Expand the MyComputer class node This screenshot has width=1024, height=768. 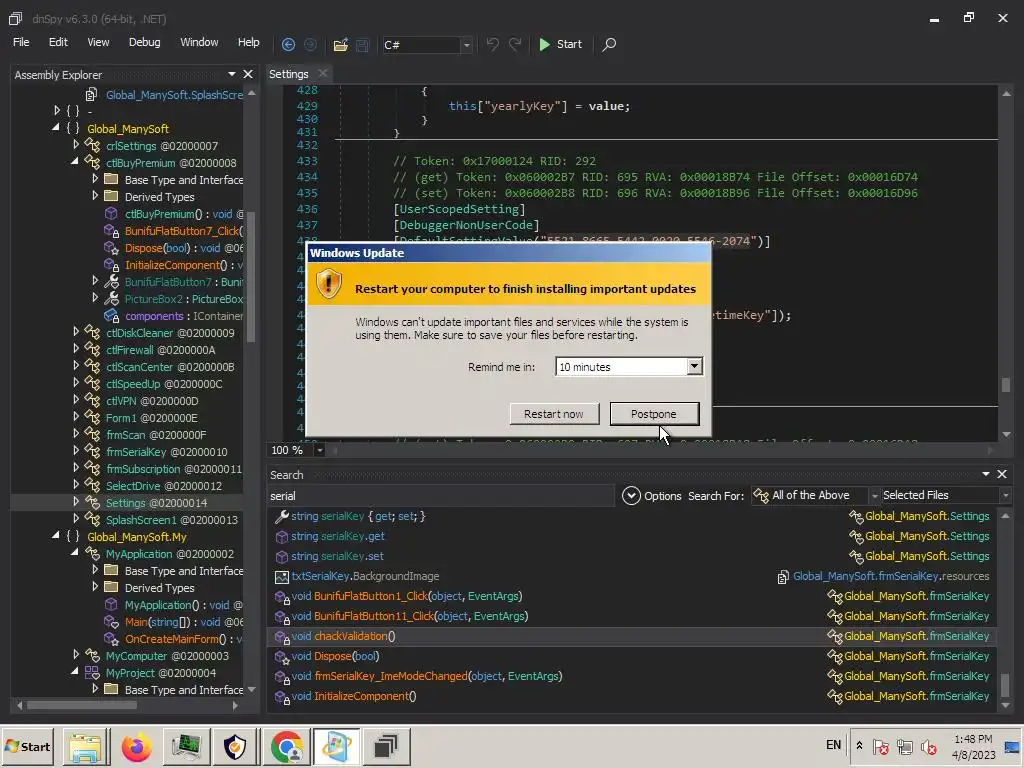pyautogui.click(x=76, y=654)
